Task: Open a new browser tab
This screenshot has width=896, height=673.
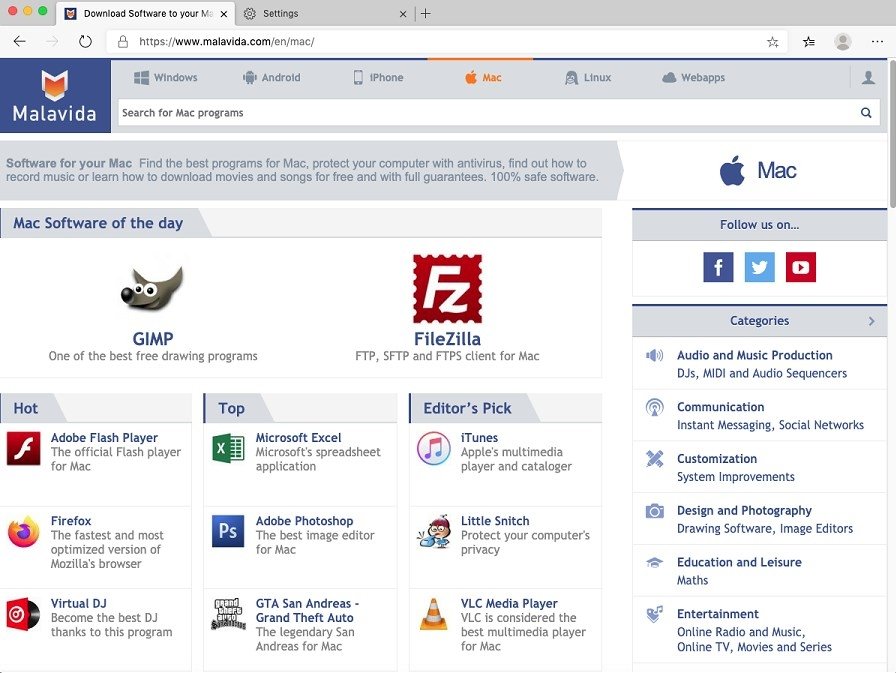Action: (x=426, y=13)
